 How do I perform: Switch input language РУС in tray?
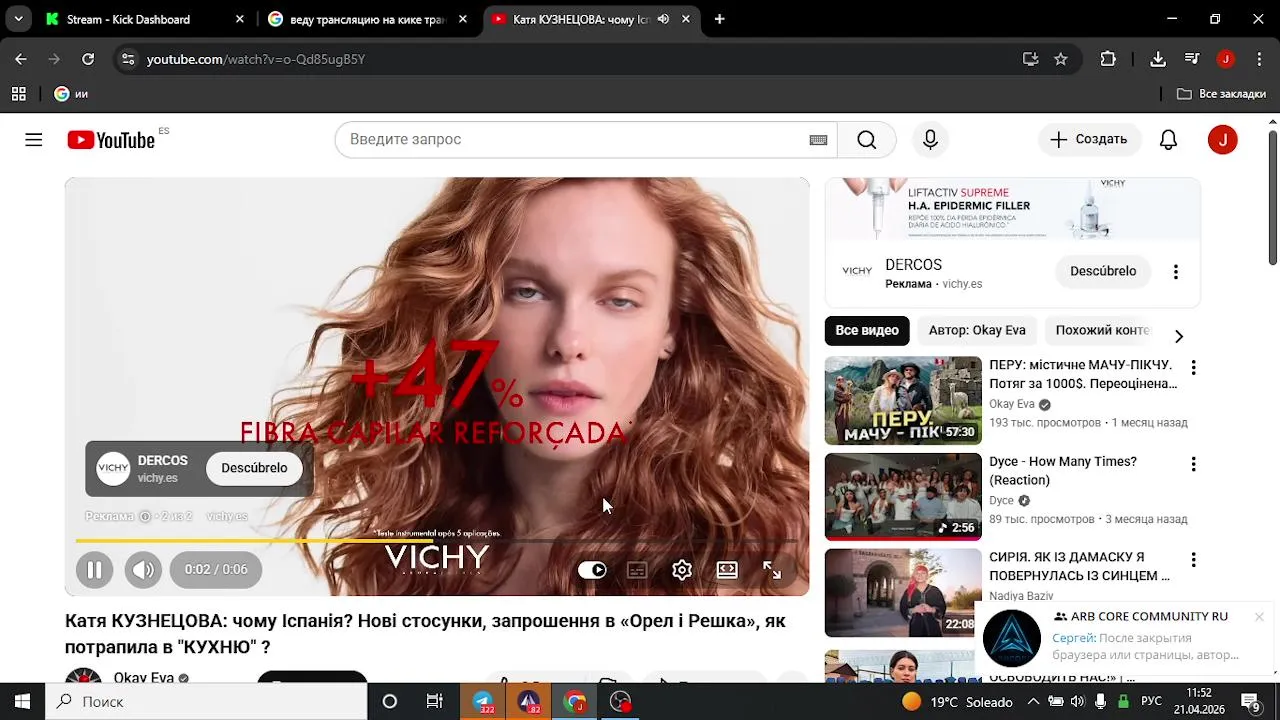pos(1152,702)
